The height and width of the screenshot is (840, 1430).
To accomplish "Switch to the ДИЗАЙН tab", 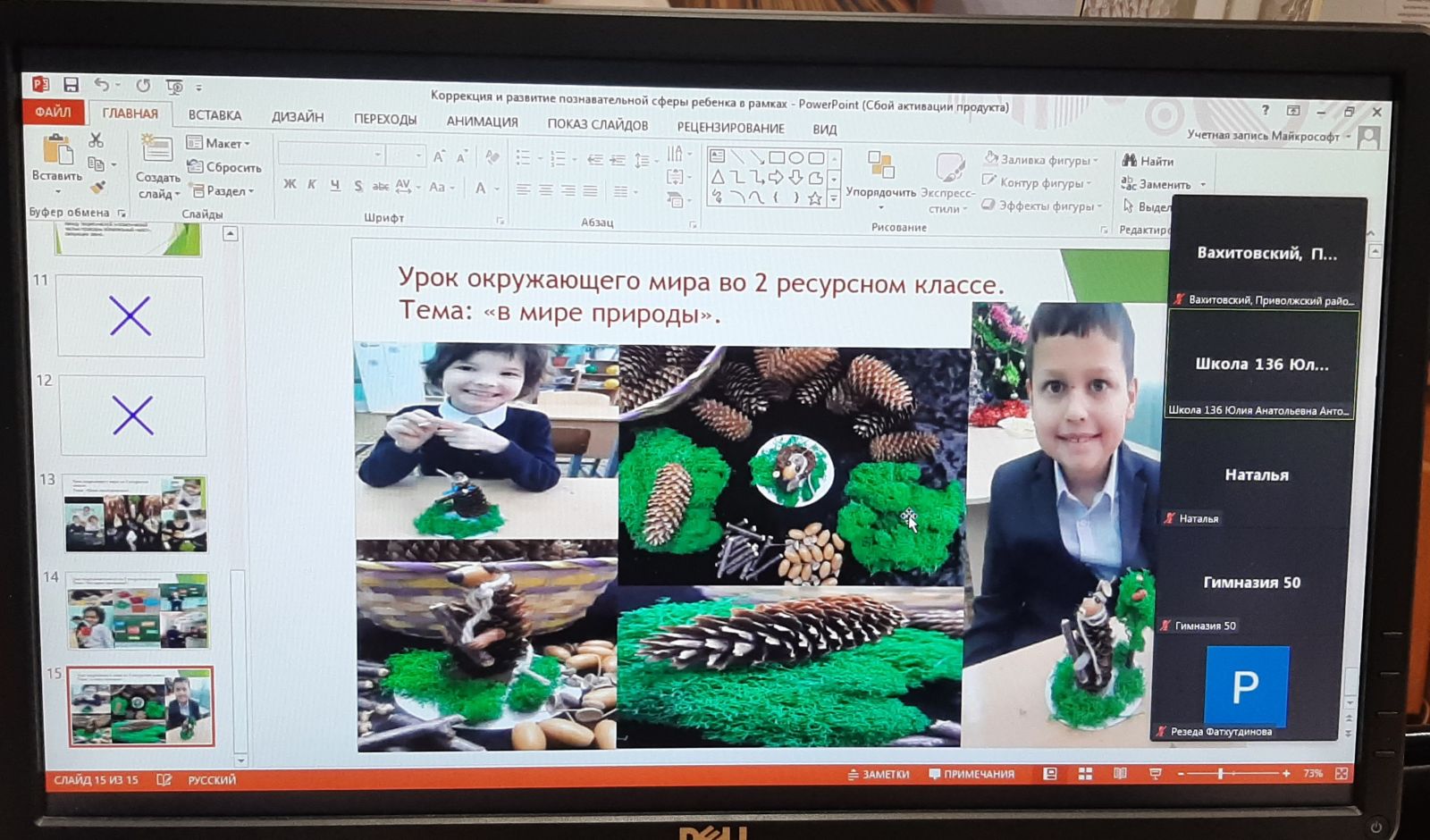I will [x=298, y=117].
